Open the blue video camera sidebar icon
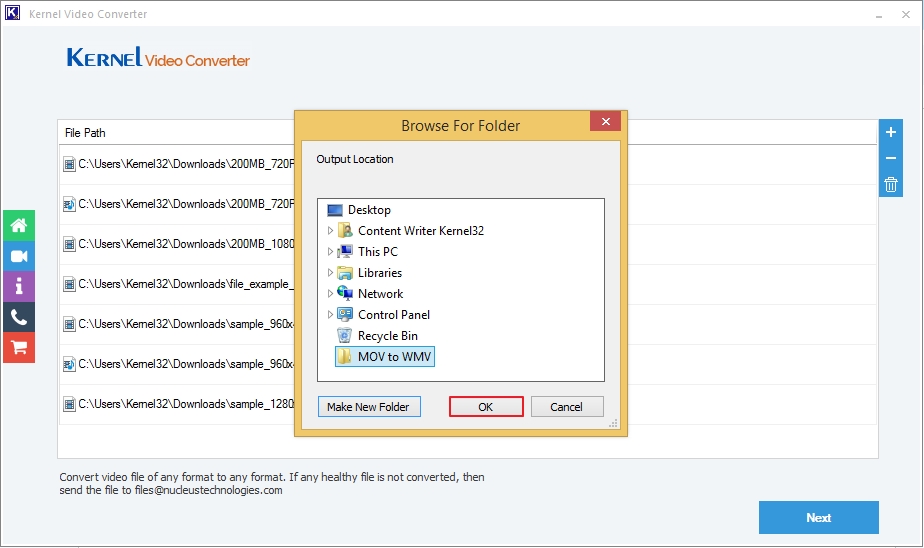The height and width of the screenshot is (548, 924). (x=19, y=256)
